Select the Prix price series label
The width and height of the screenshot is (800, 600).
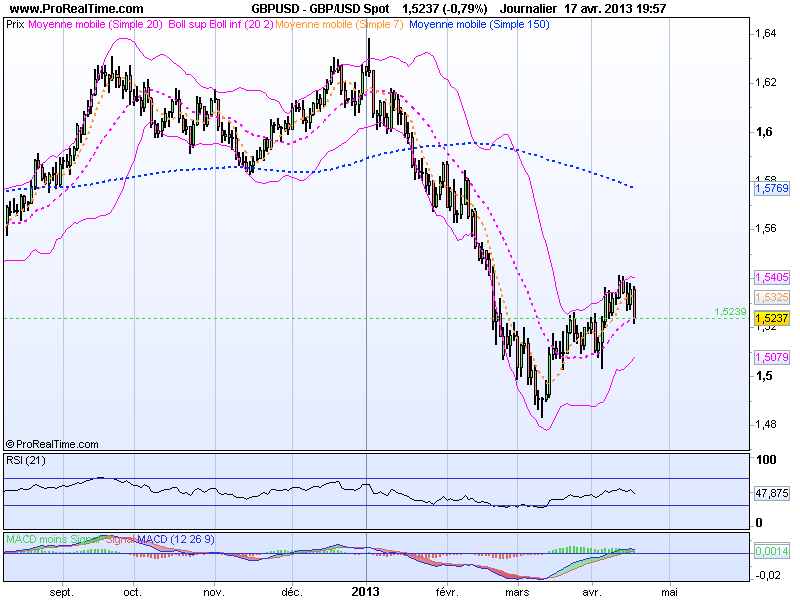(17, 26)
